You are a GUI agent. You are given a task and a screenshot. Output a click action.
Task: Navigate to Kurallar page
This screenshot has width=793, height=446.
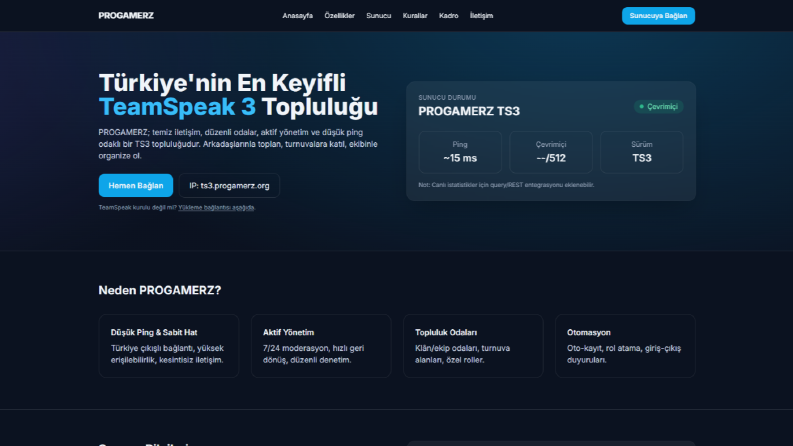coord(415,16)
